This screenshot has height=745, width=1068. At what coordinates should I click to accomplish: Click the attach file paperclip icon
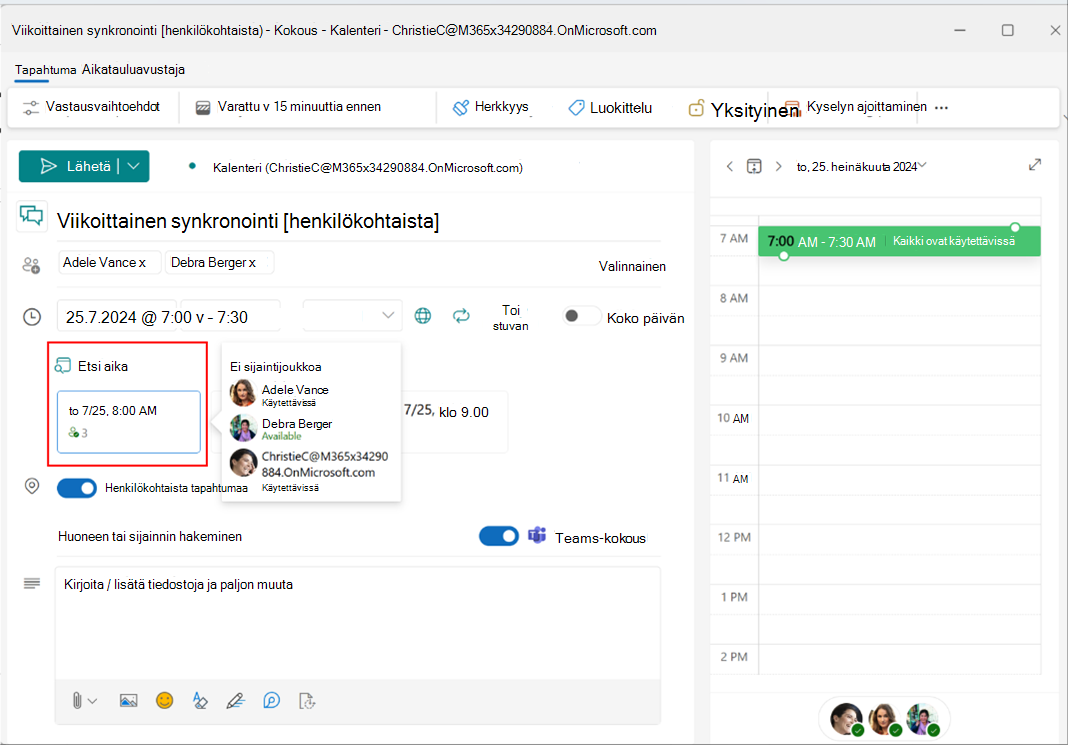click(x=77, y=701)
